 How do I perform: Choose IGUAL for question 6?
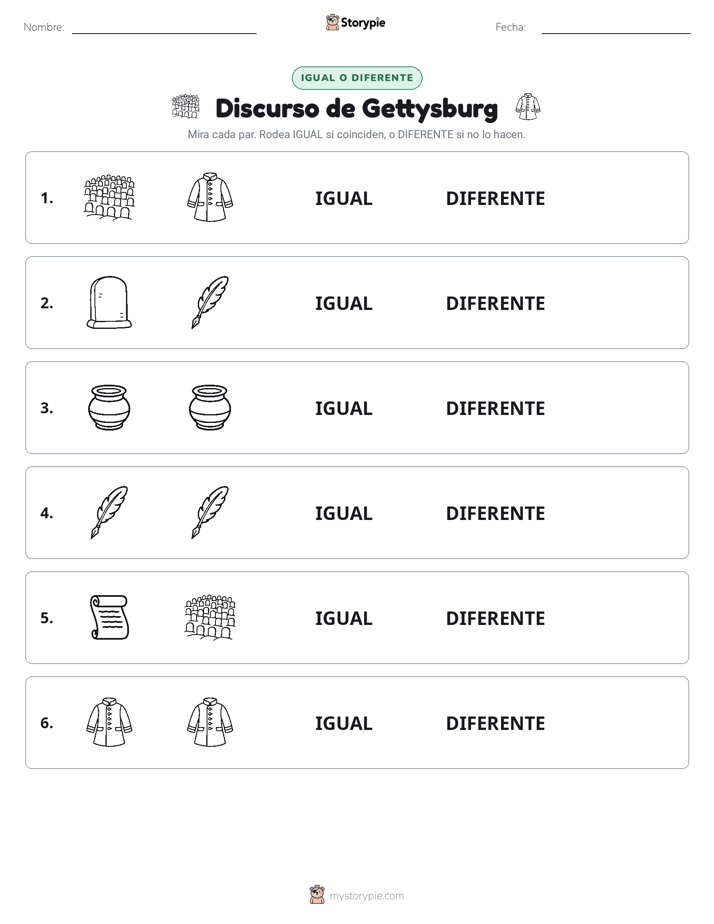pos(343,723)
